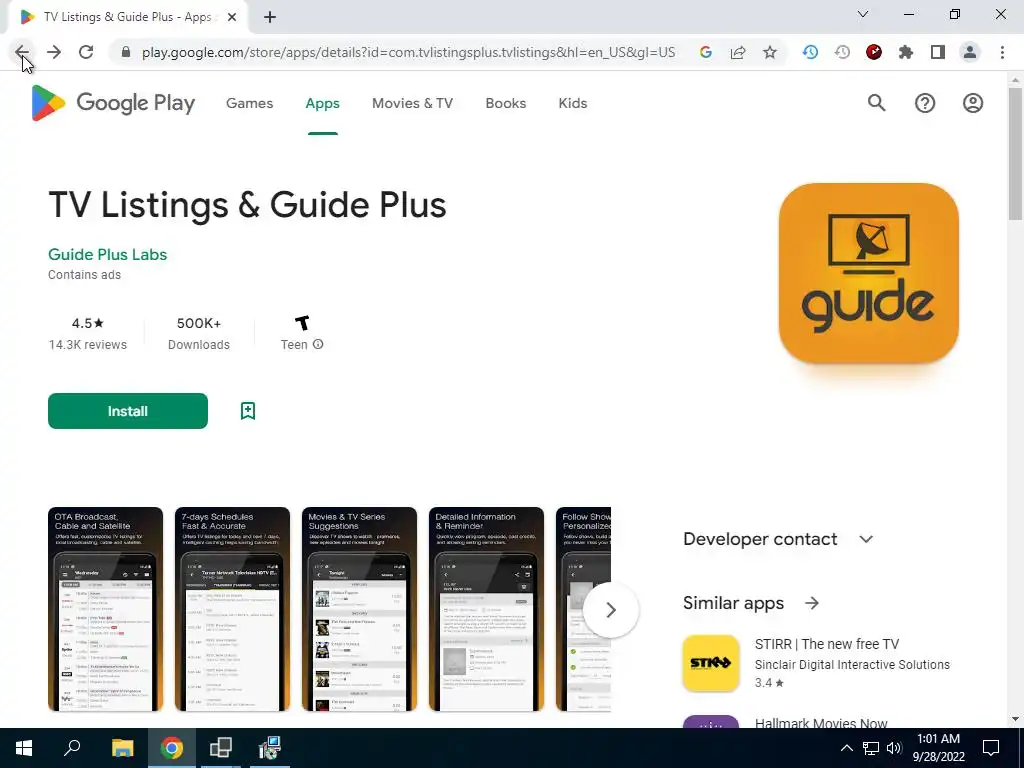Expand the Developer contact section

click(866, 539)
